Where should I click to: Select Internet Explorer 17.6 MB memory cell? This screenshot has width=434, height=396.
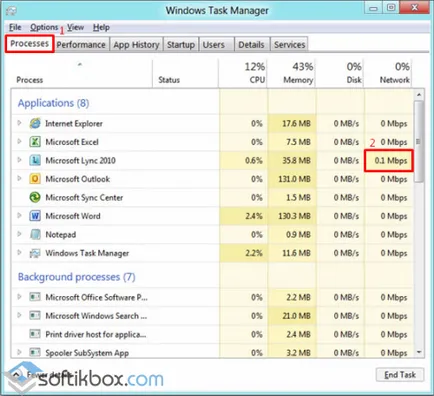pyautogui.click(x=292, y=123)
